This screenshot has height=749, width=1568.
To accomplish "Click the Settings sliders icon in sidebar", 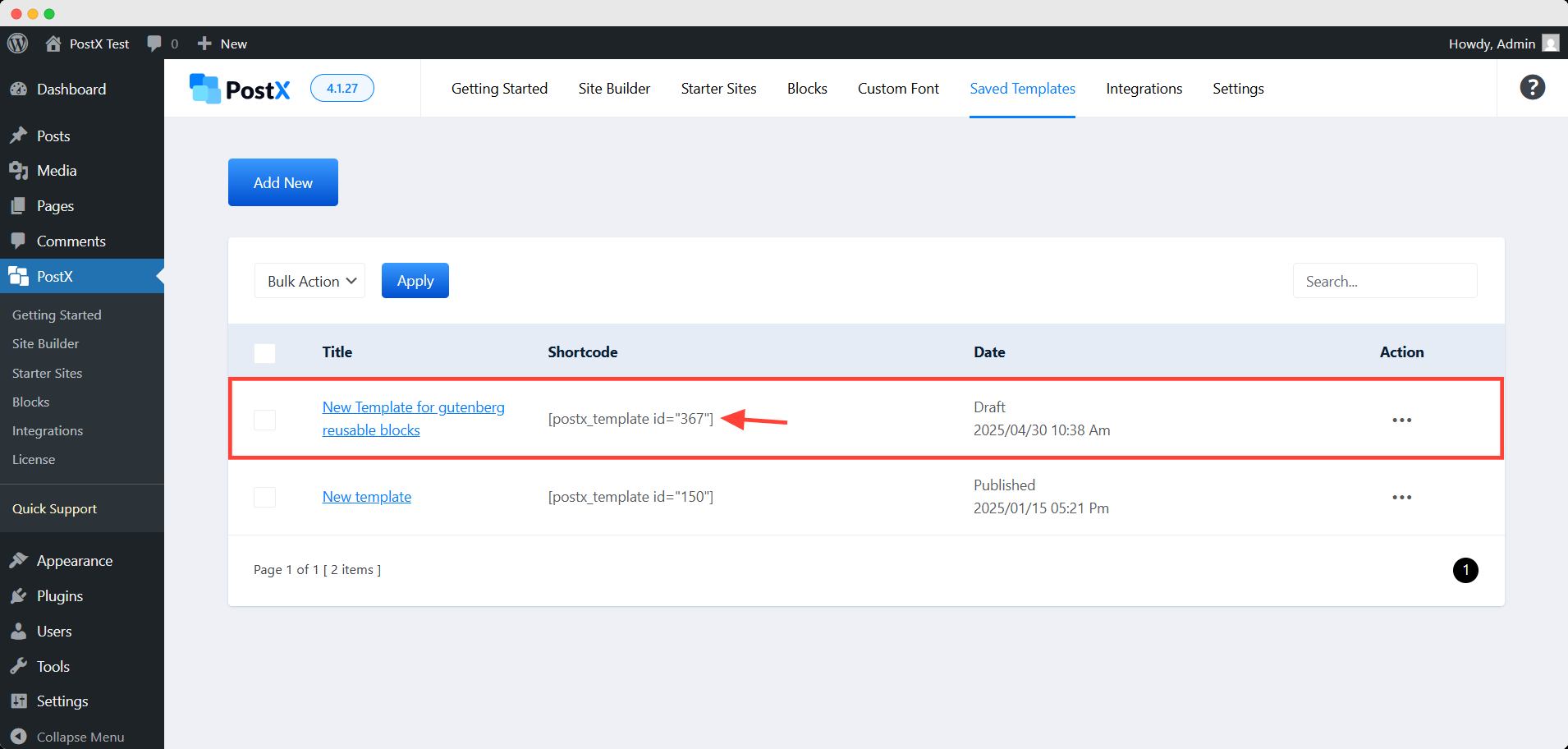I will [x=19, y=701].
